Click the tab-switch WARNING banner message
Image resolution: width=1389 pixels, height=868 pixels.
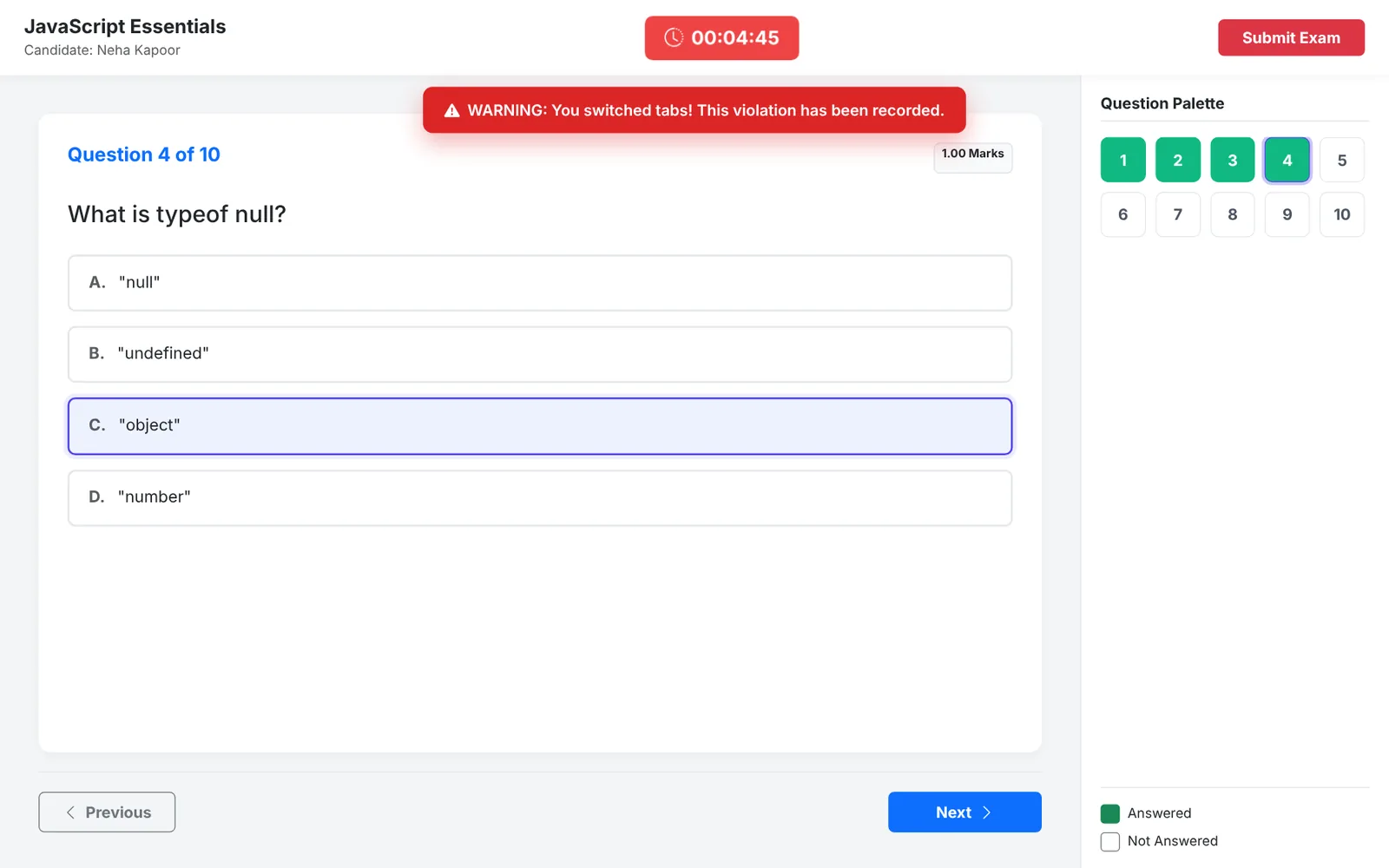694,110
